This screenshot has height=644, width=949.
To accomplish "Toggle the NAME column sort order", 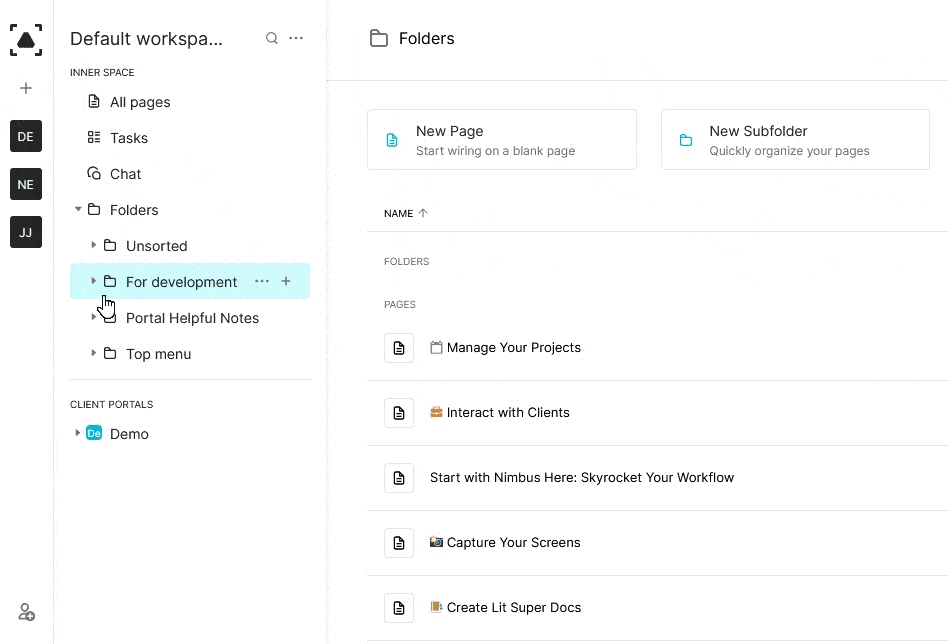I will coord(405,213).
